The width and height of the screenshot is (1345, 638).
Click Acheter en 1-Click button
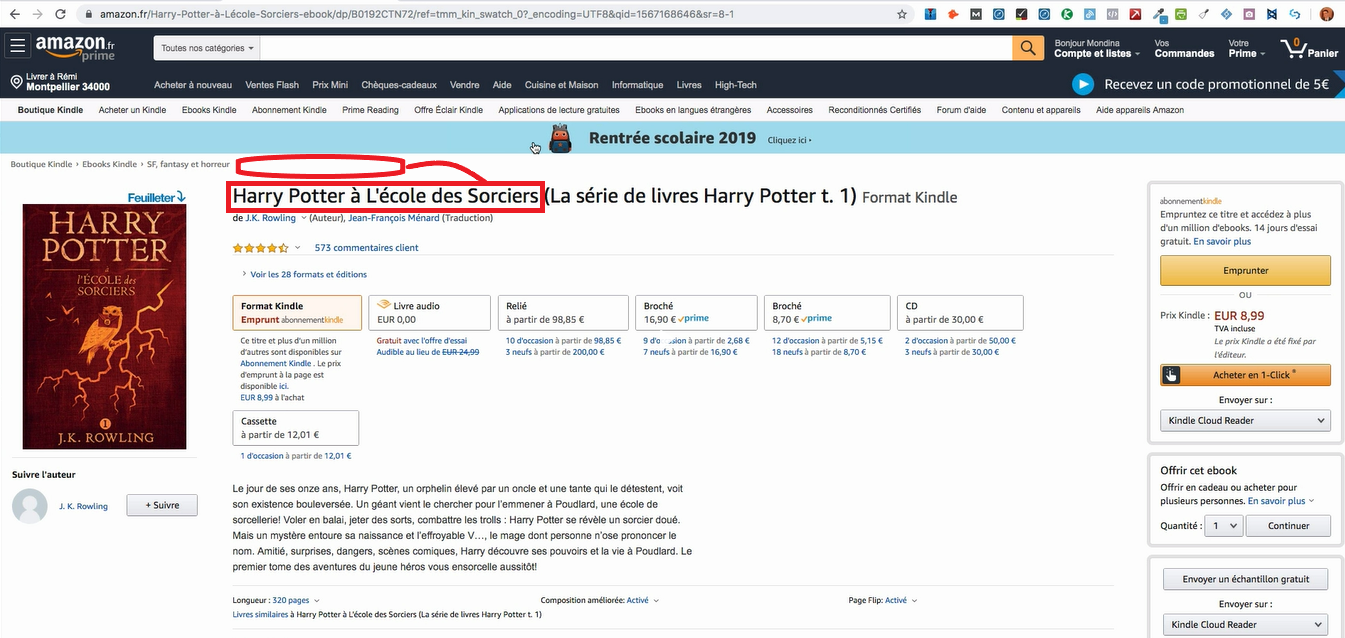(1245, 375)
